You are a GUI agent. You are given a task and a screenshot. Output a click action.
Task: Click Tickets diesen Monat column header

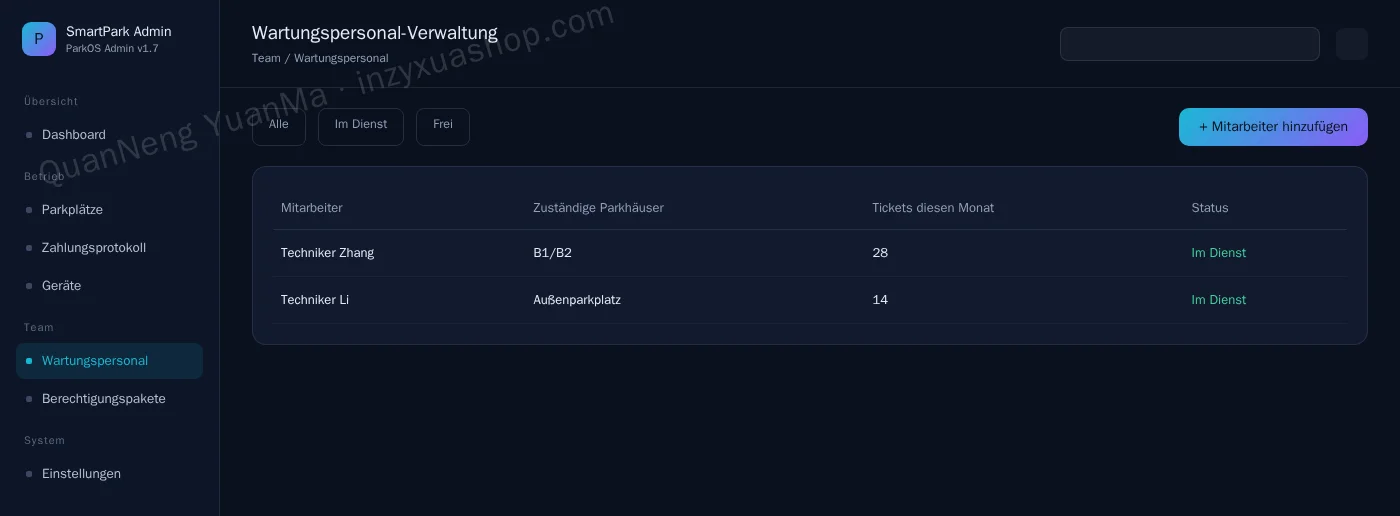coord(933,208)
